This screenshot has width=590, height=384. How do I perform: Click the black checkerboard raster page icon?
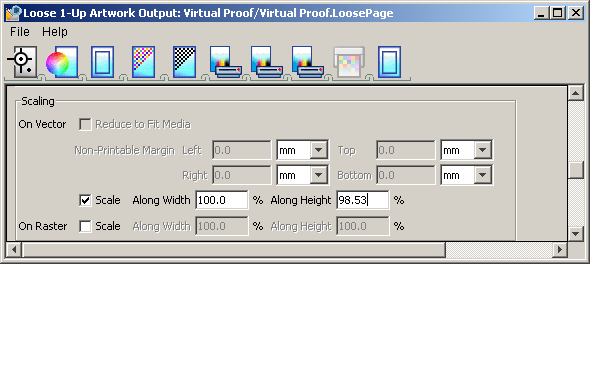(x=184, y=62)
